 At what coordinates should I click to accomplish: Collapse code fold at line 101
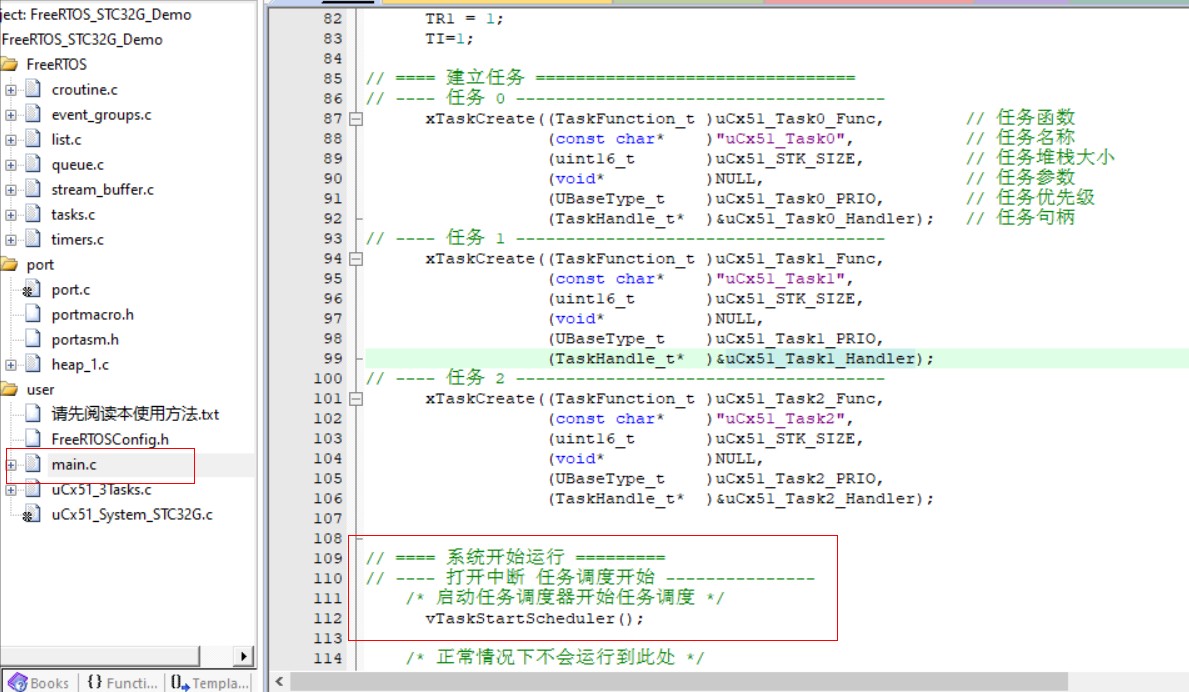(x=356, y=399)
